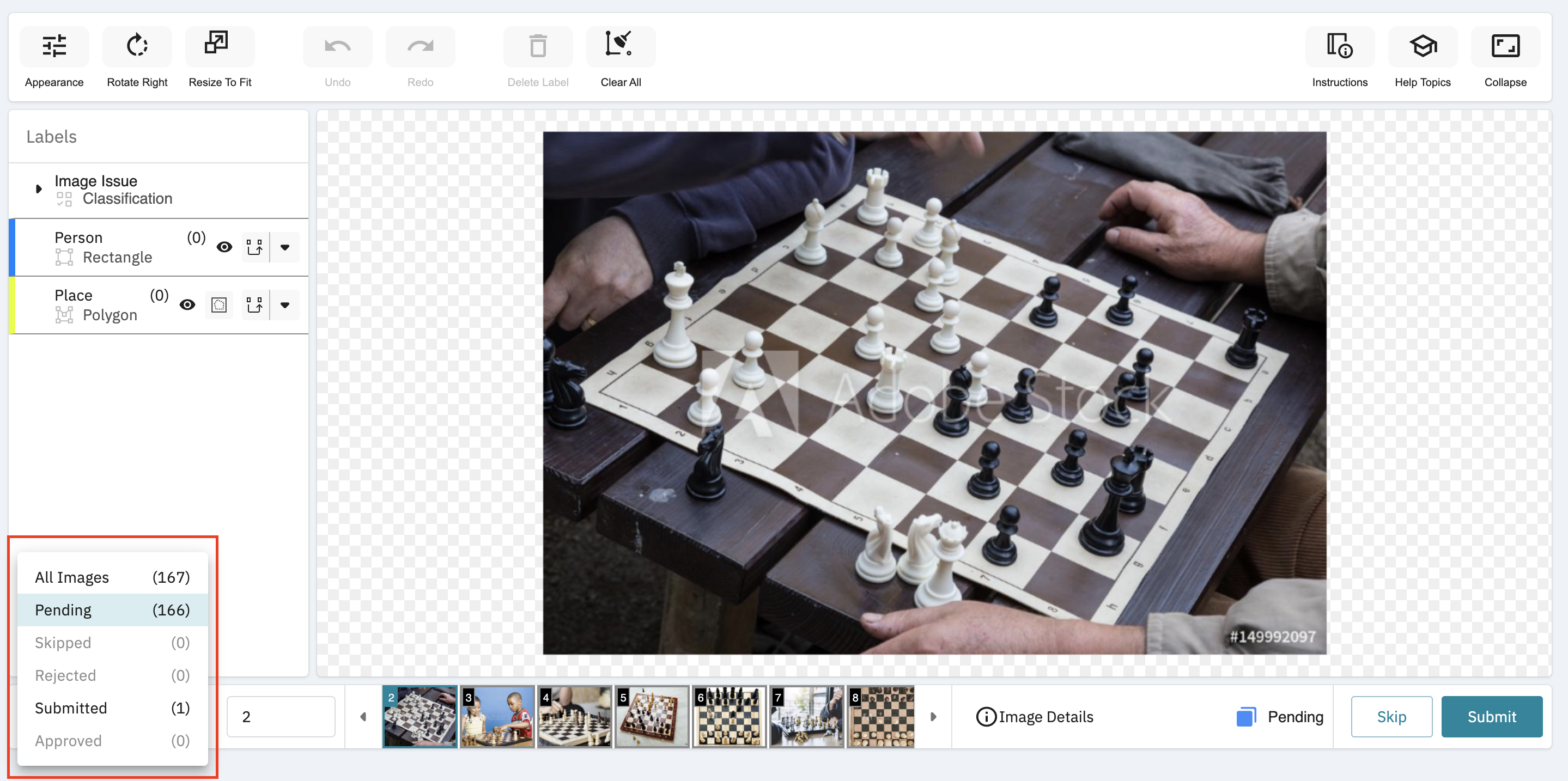Viewport: 1568px width, 781px height.
Task: Click the Pending status indicator
Action: (1280, 717)
